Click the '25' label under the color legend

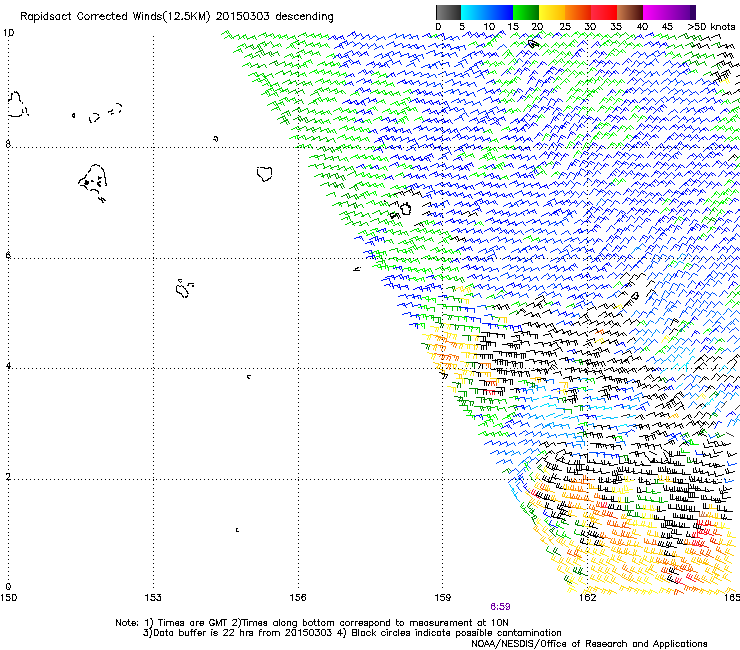(565, 27)
